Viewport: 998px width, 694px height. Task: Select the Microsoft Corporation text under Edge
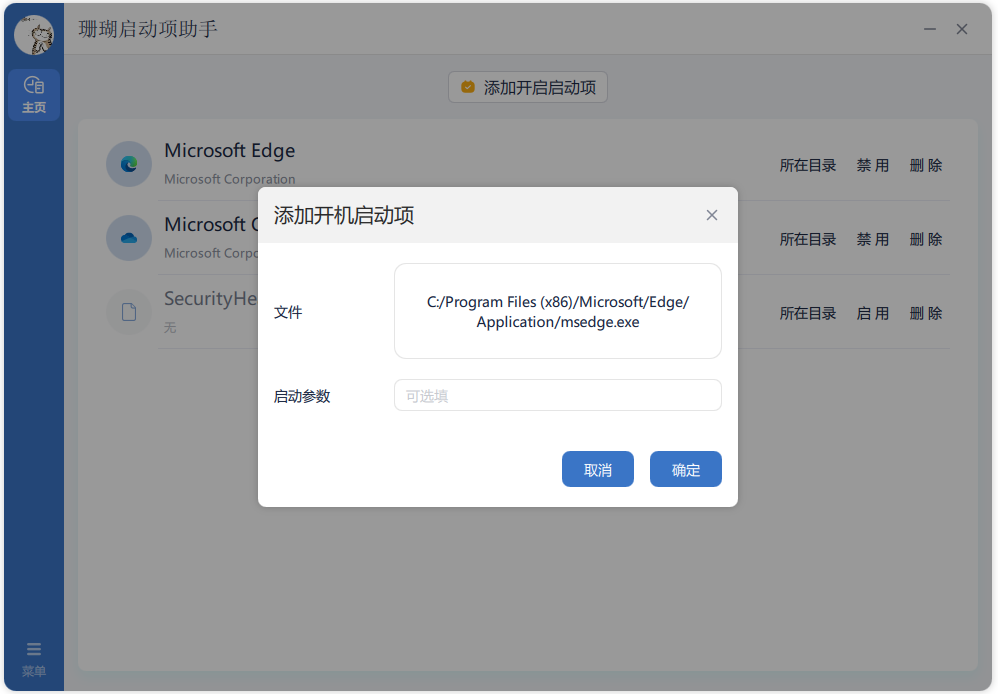coord(230,180)
